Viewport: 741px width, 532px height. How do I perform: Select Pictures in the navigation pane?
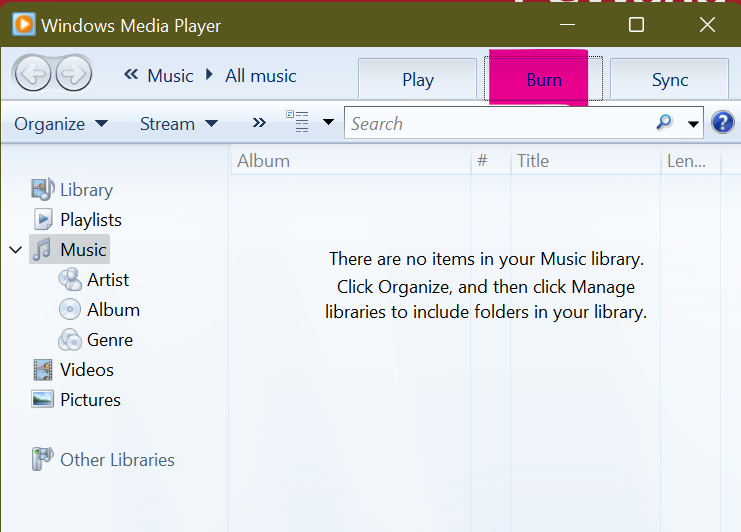(x=90, y=400)
